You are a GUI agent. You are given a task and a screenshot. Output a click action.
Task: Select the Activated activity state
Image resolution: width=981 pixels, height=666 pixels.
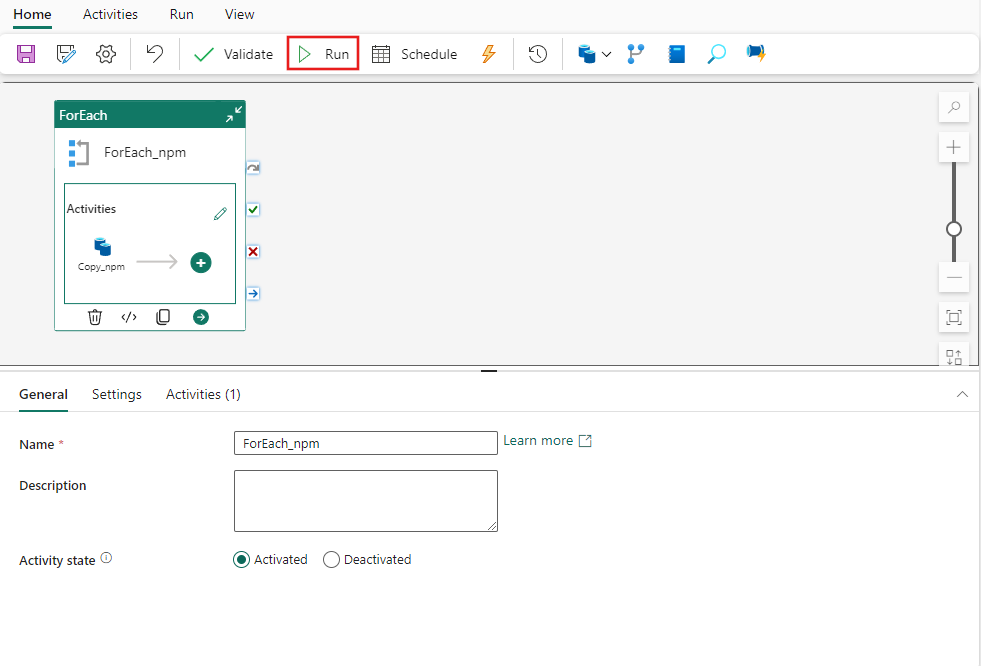point(240,559)
